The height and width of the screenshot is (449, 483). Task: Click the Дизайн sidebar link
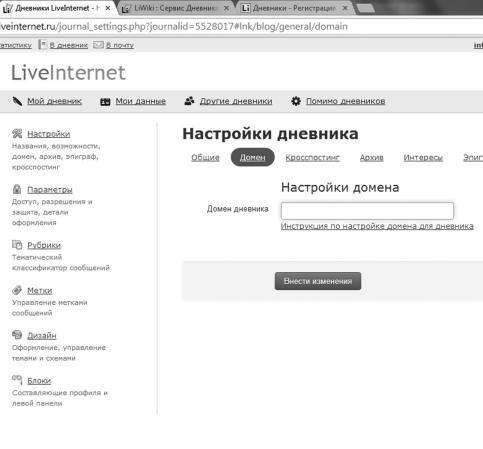click(42, 335)
